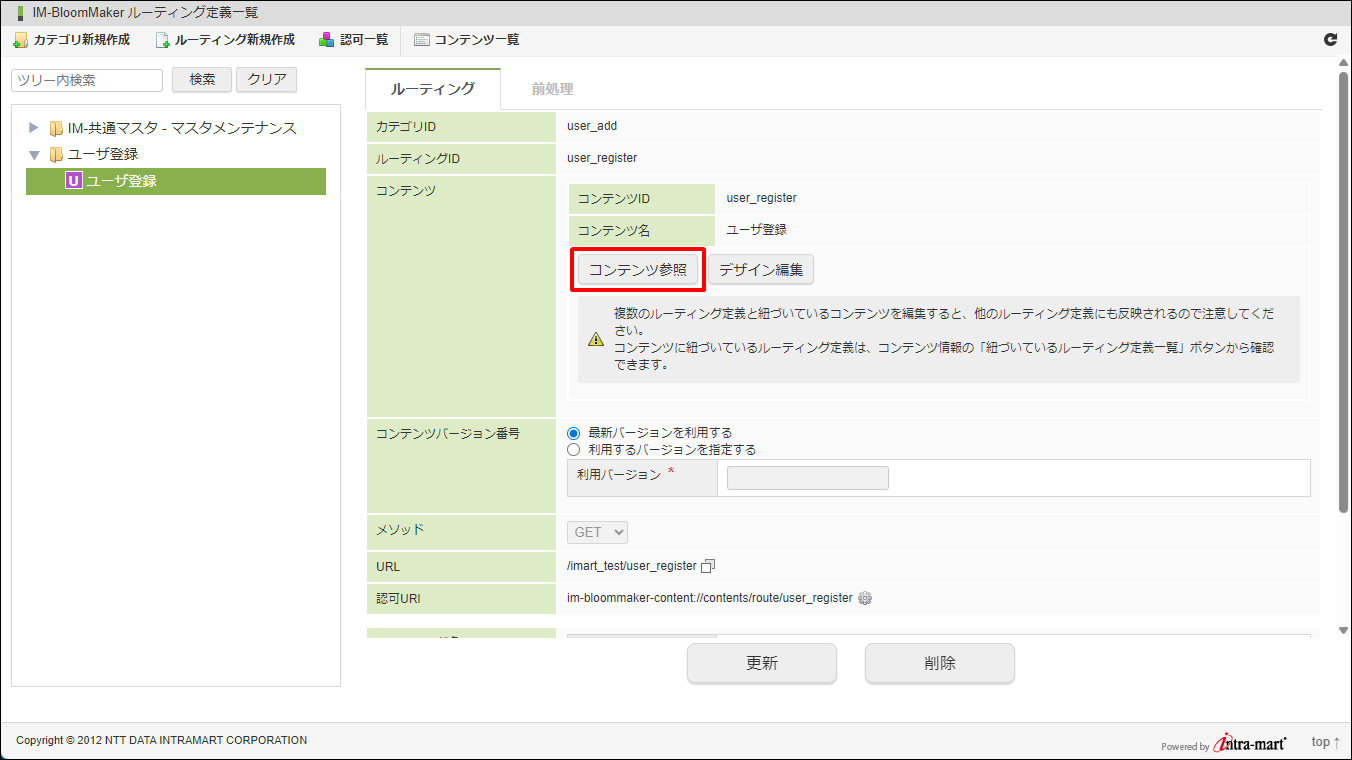The image size is (1352, 760).
Task: Open コンテンツ一覧 from the toolbar
Action: coord(467,40)
